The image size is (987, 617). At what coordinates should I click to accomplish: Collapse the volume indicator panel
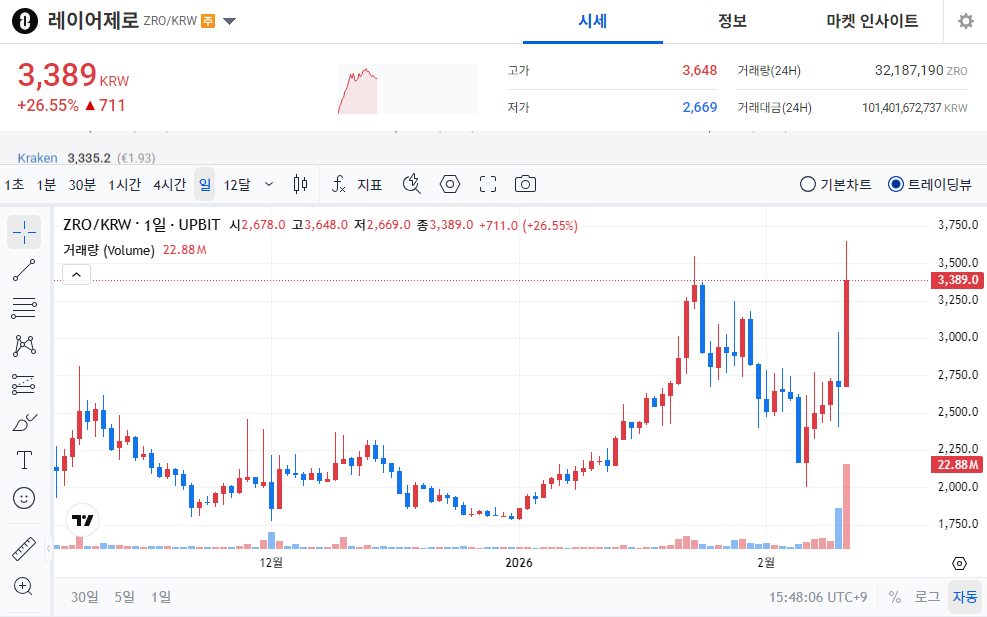(x=76, y=273)
